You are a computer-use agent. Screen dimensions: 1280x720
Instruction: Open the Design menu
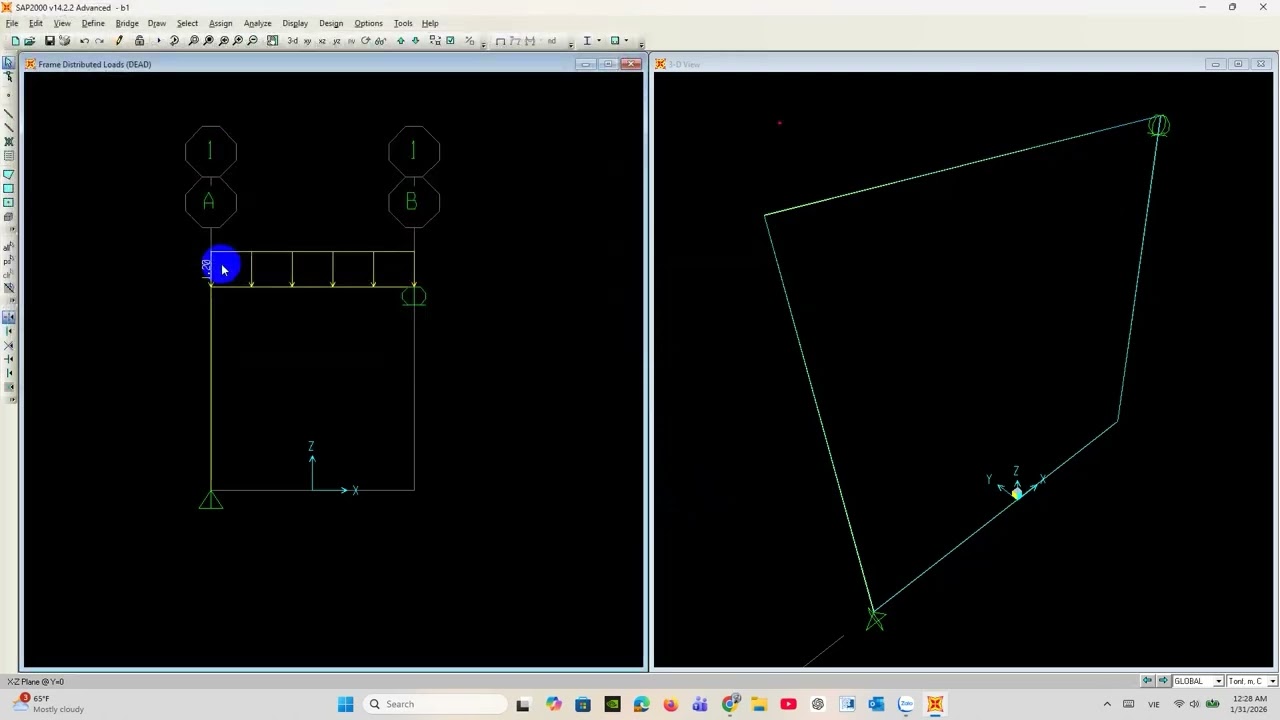click(331, 23)
